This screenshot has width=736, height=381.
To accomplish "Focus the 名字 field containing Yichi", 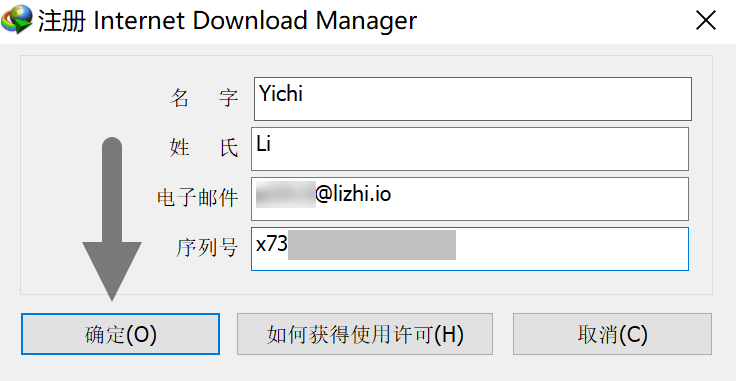I will (x=473, y=99).
